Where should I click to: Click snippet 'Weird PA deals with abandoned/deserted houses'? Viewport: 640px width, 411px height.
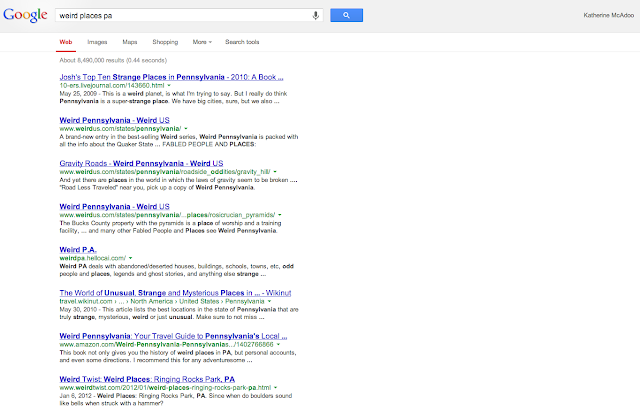pos(176,270)
